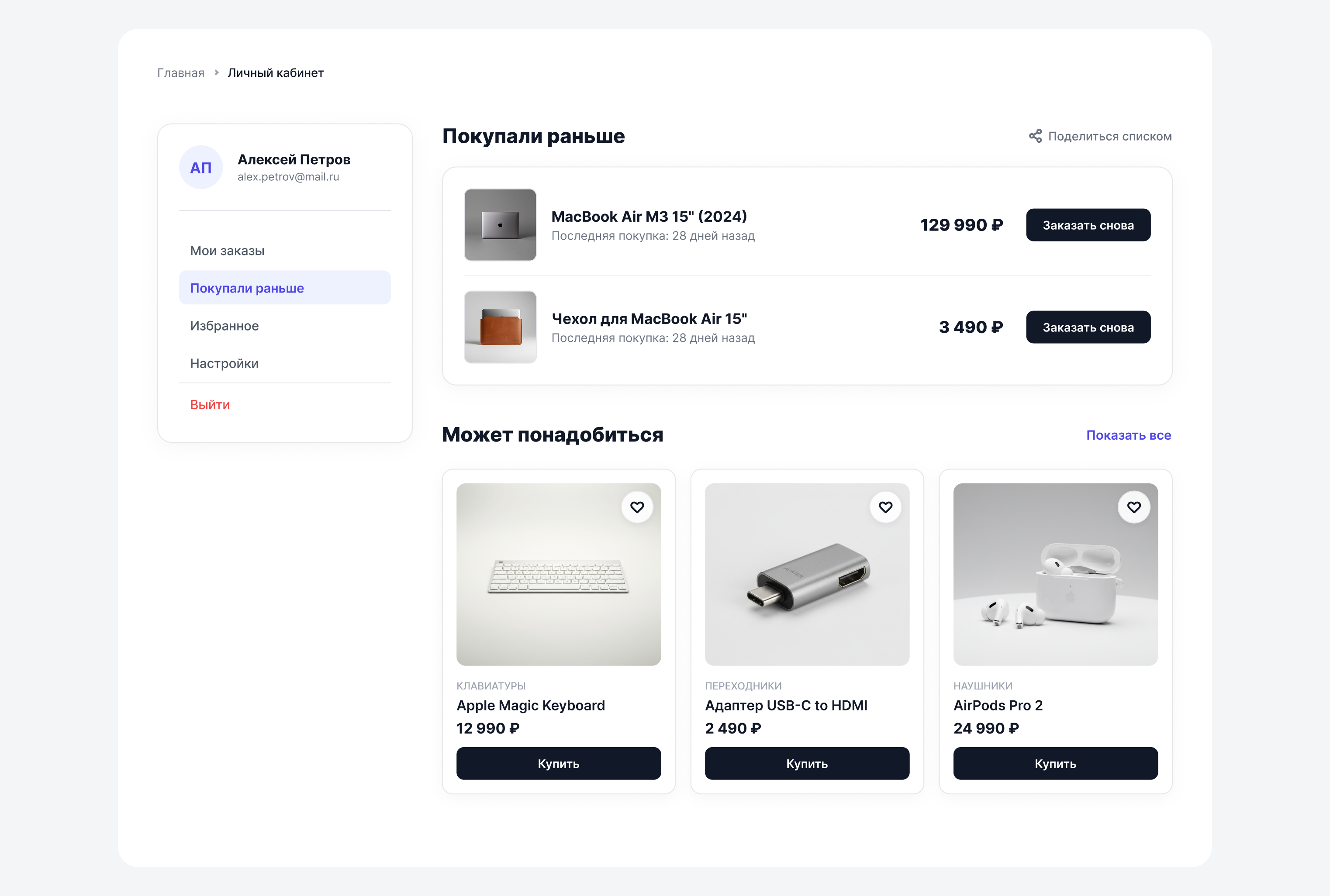
Task: Buy Адаптер USB-C to HDMI with Купить
Action: 807,763
